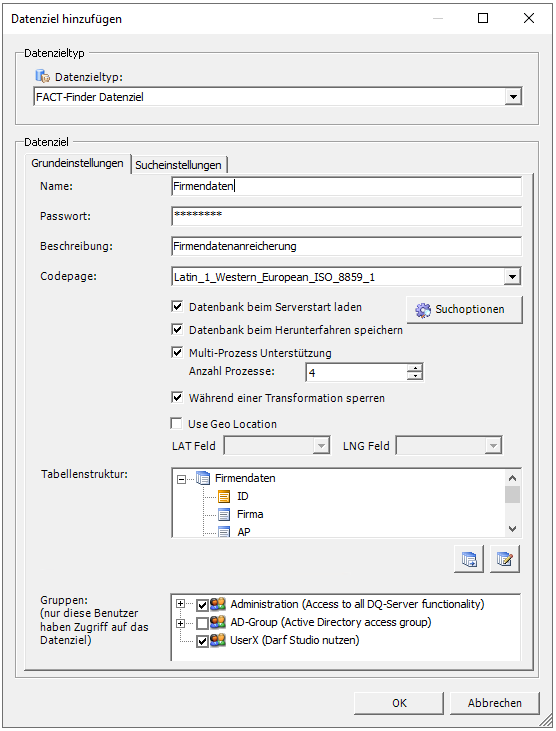Switch to the Sucheinstellungen tab
The height and width of the screenshot is (731, 556).
point(178,165)
